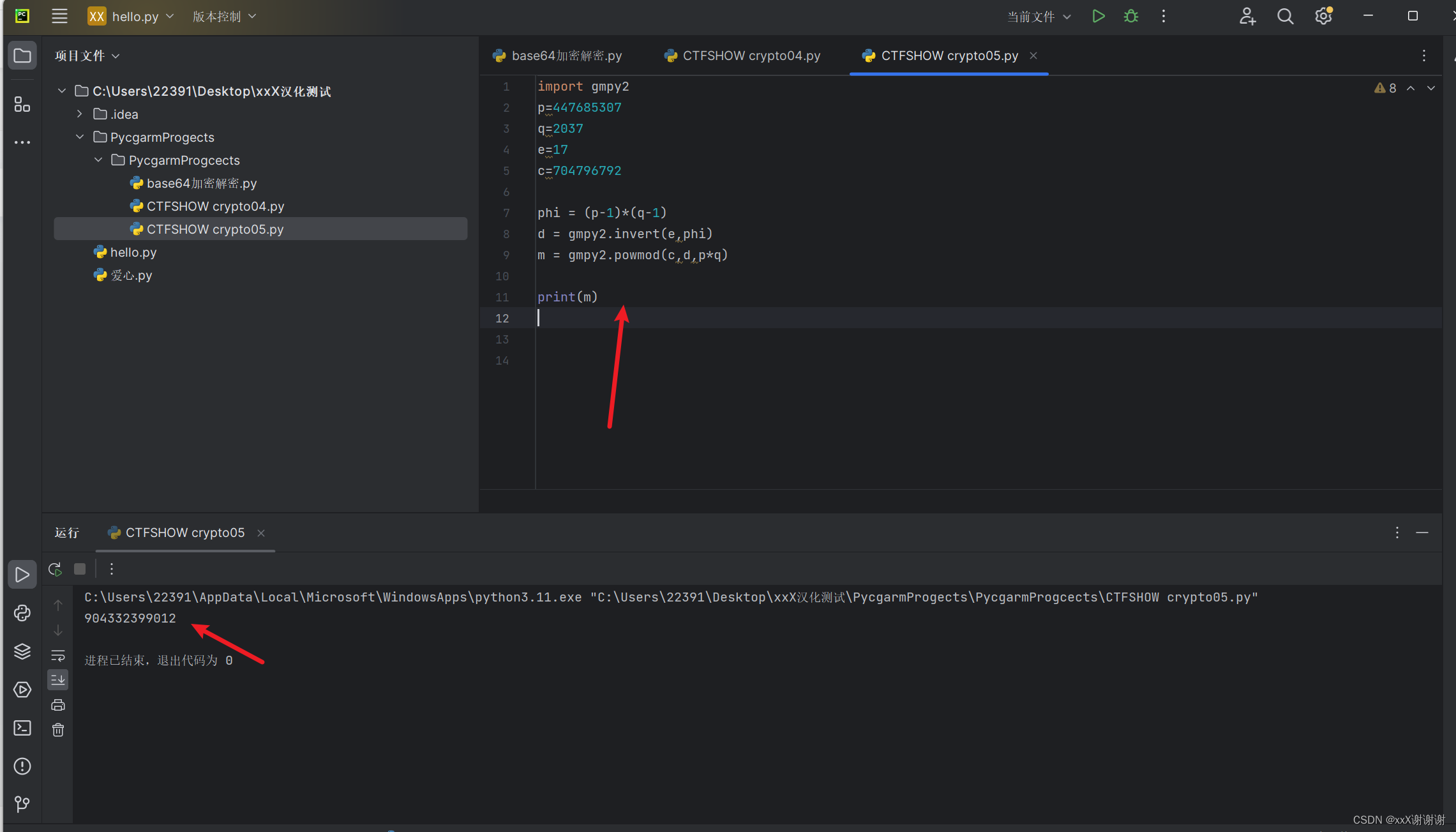This screenshot has height=832, width=1456.
Task: Clear console output with the trash icon
Action: coord(57,729)
